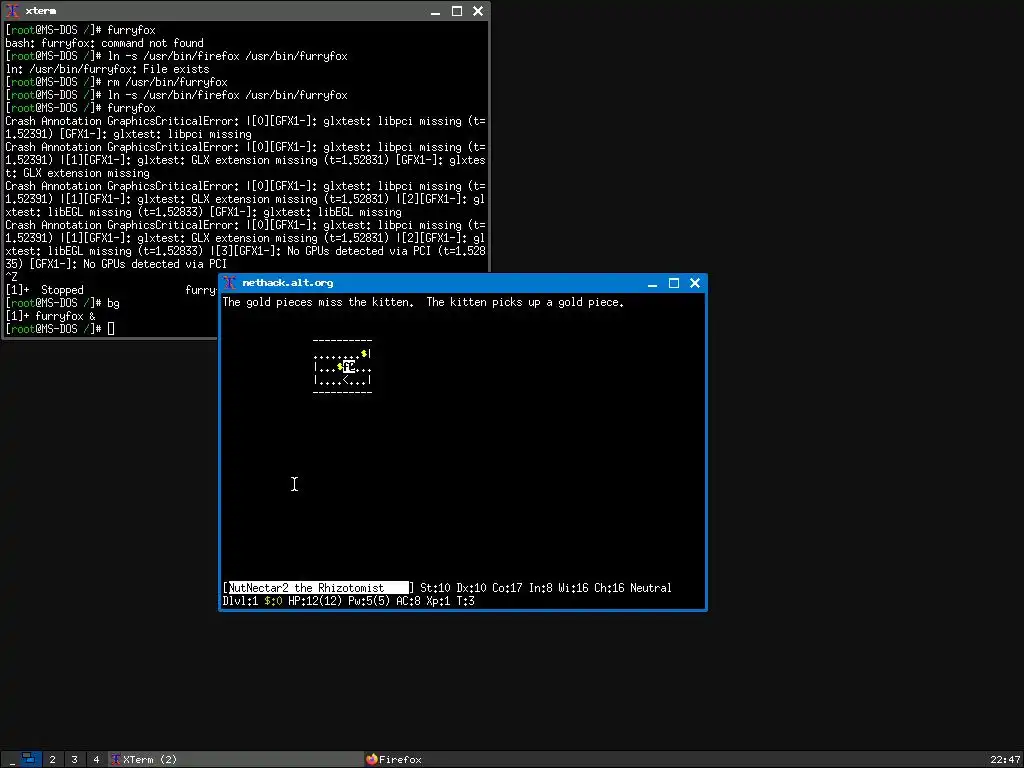
Task: Click the 'Neutral' alignment text
Action: pos(650,588)
